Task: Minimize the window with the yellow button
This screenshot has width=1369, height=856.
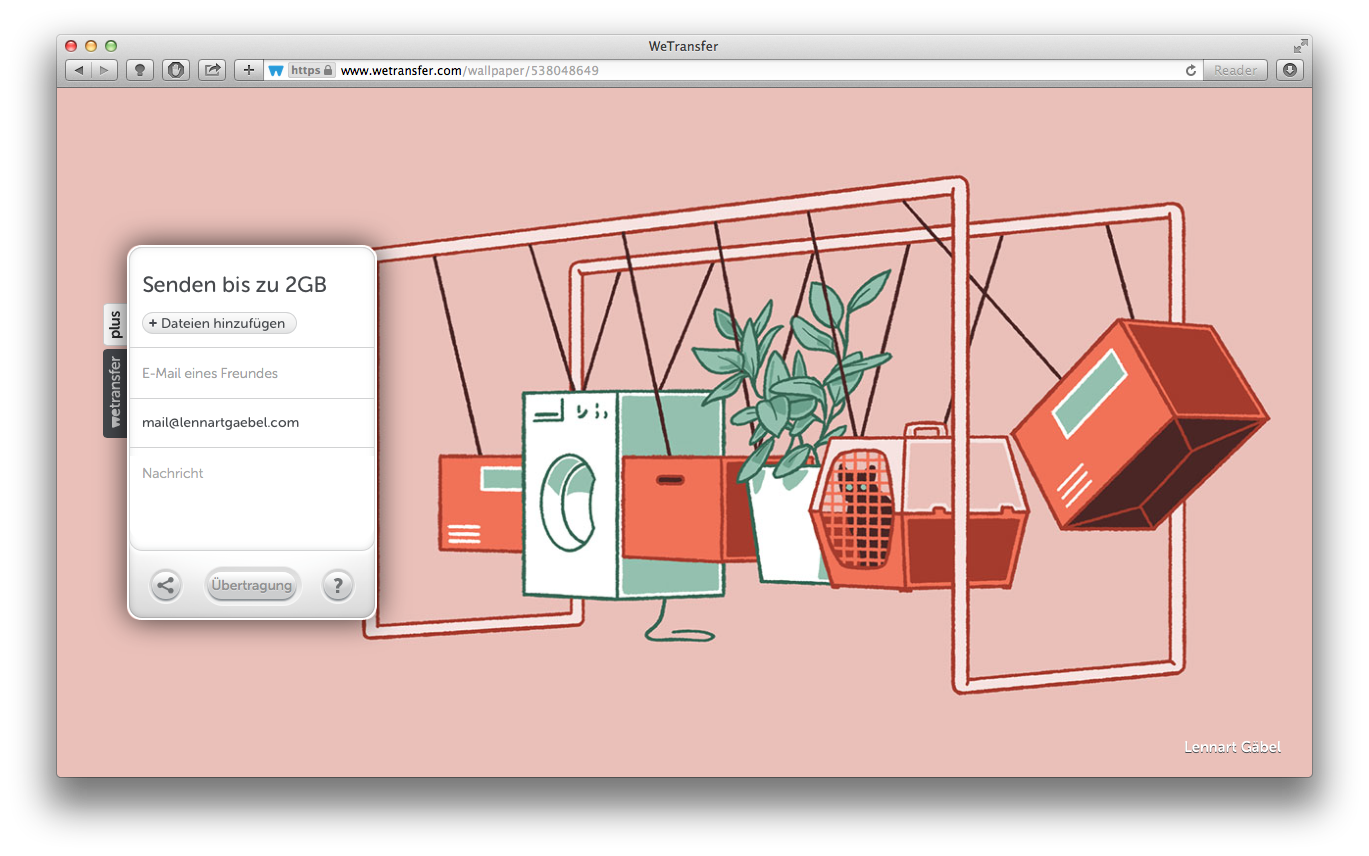Action: point(91,46)
